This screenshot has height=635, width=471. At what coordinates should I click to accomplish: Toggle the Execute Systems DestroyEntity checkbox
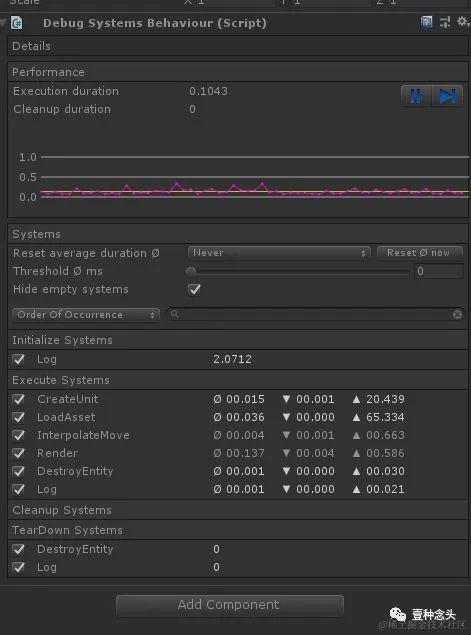tap(19, 471)
